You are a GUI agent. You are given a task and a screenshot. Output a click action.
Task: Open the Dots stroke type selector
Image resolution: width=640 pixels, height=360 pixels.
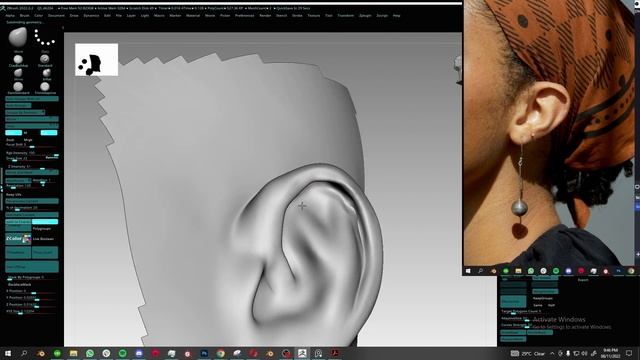[x=44, y=38]
